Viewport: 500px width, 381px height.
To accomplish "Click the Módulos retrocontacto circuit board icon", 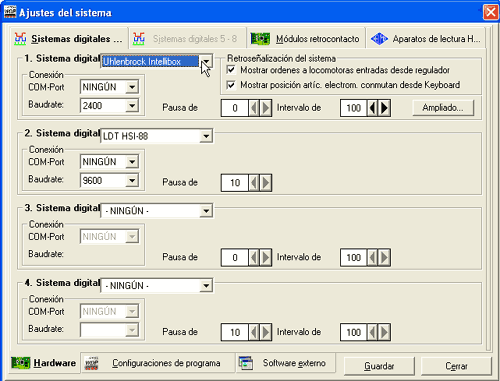I will [x=260, y=39].
